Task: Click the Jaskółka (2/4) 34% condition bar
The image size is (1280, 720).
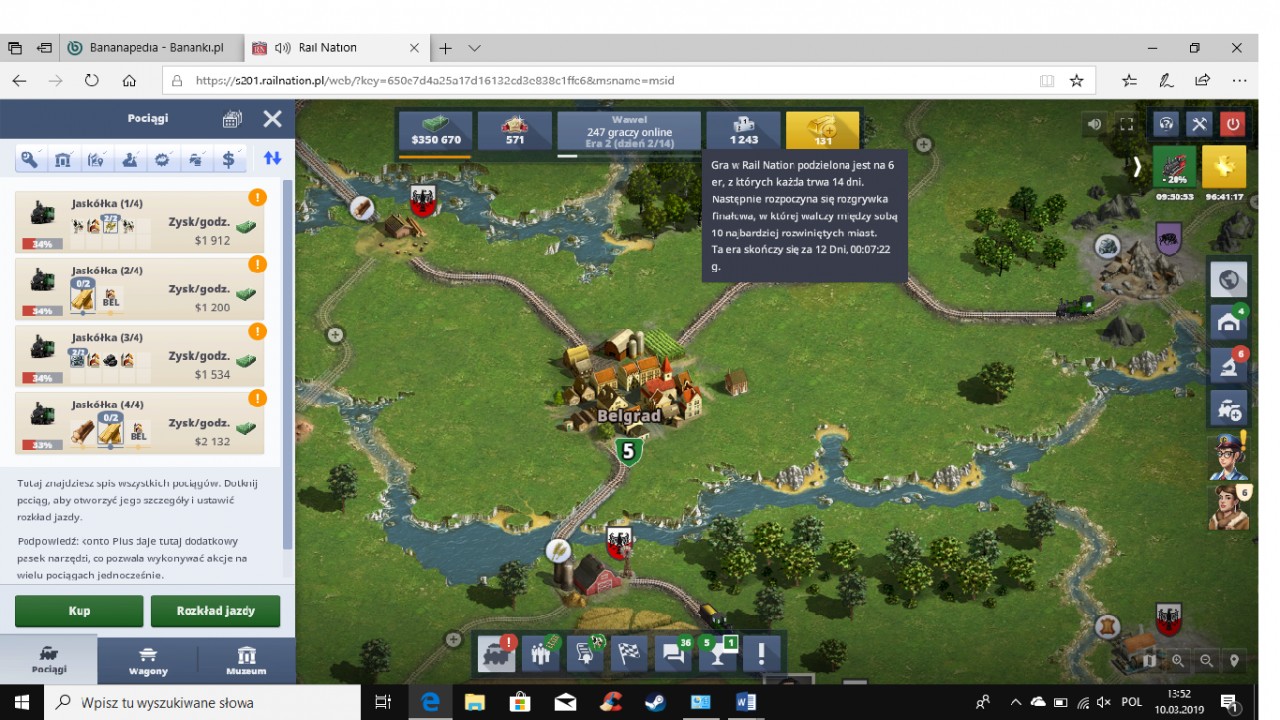Action: (42, 311)
